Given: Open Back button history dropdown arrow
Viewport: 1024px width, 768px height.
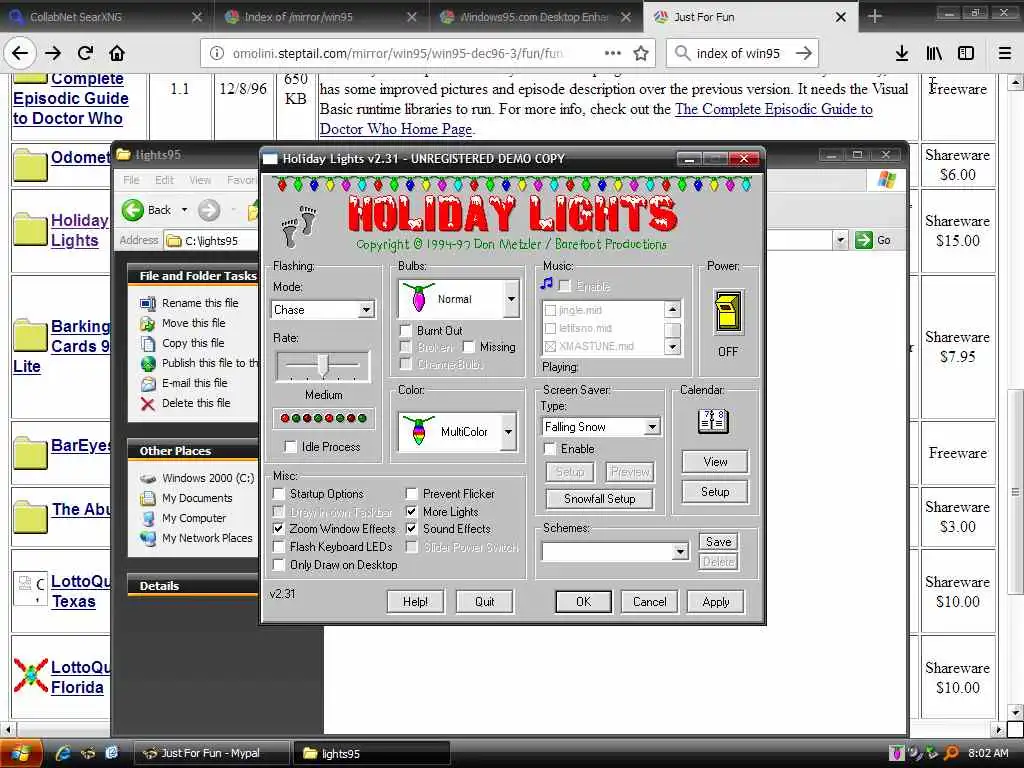Looking at the screenshot, I should 184,210.
